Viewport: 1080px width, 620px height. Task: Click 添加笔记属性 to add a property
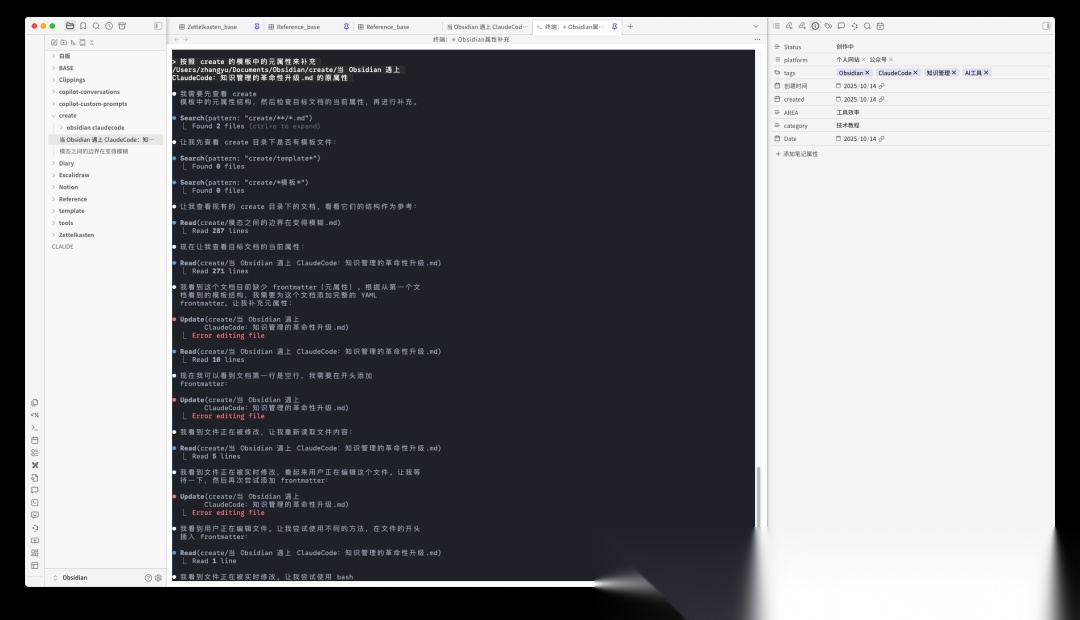(x=797, y=154)
